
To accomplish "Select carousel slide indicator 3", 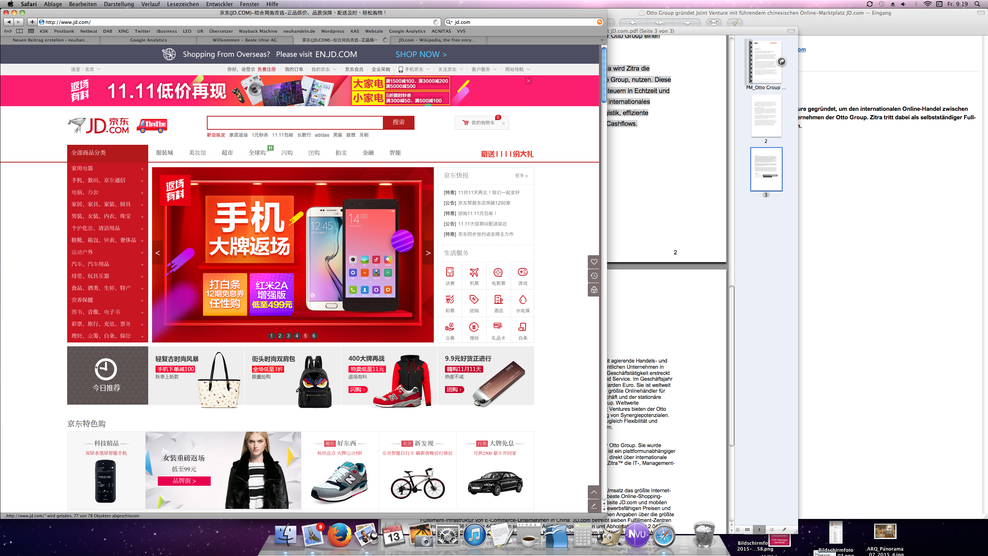I will 289,336.
